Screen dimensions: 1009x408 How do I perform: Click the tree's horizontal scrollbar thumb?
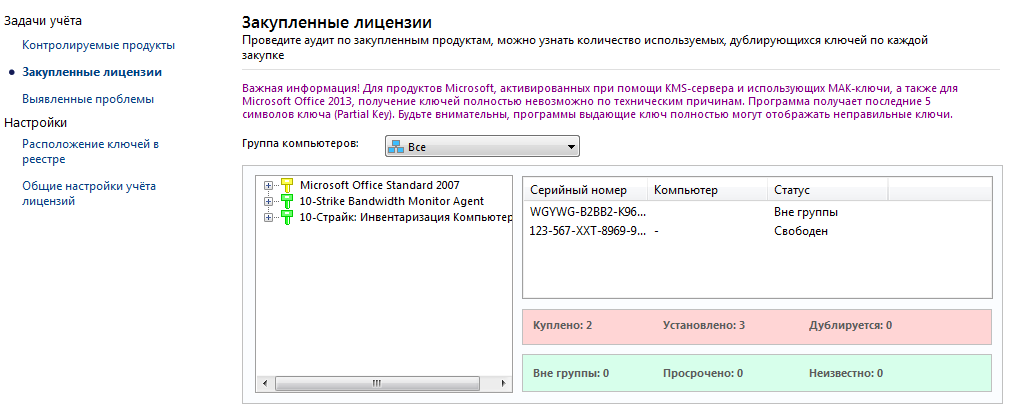click(x=376, y=384)
